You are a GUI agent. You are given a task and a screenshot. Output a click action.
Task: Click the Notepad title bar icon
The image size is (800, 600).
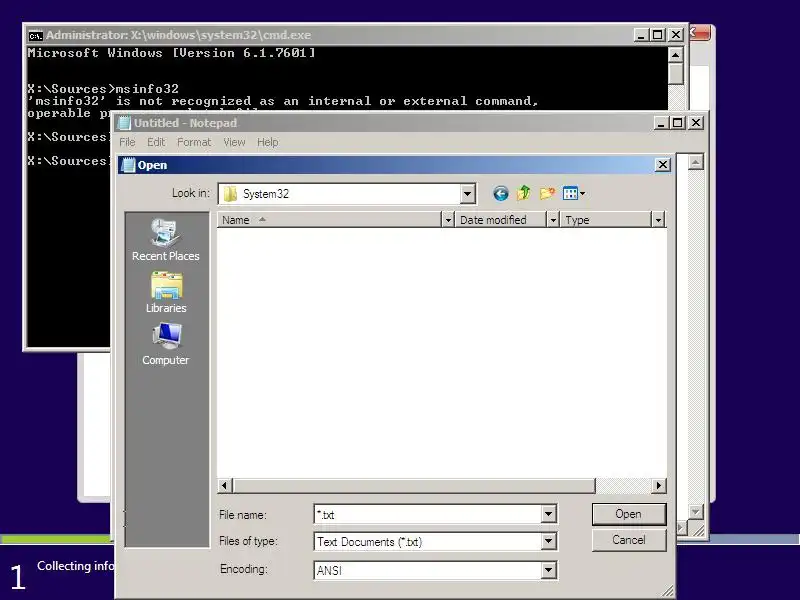(124, 123)
